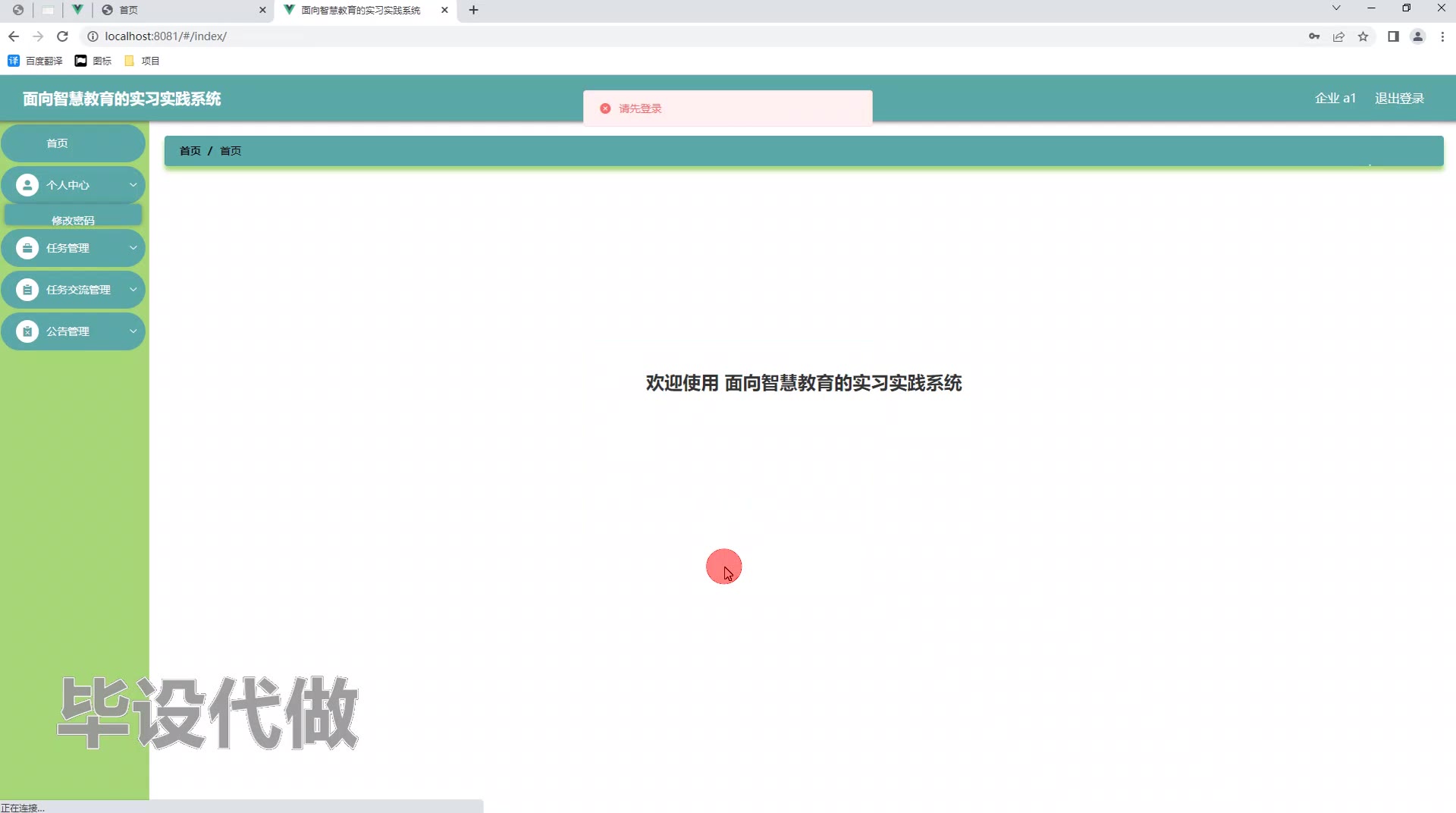The image size is (1456, 813).
Task: Open the 个人中心 menu
Action: click(x=73, y=185)
